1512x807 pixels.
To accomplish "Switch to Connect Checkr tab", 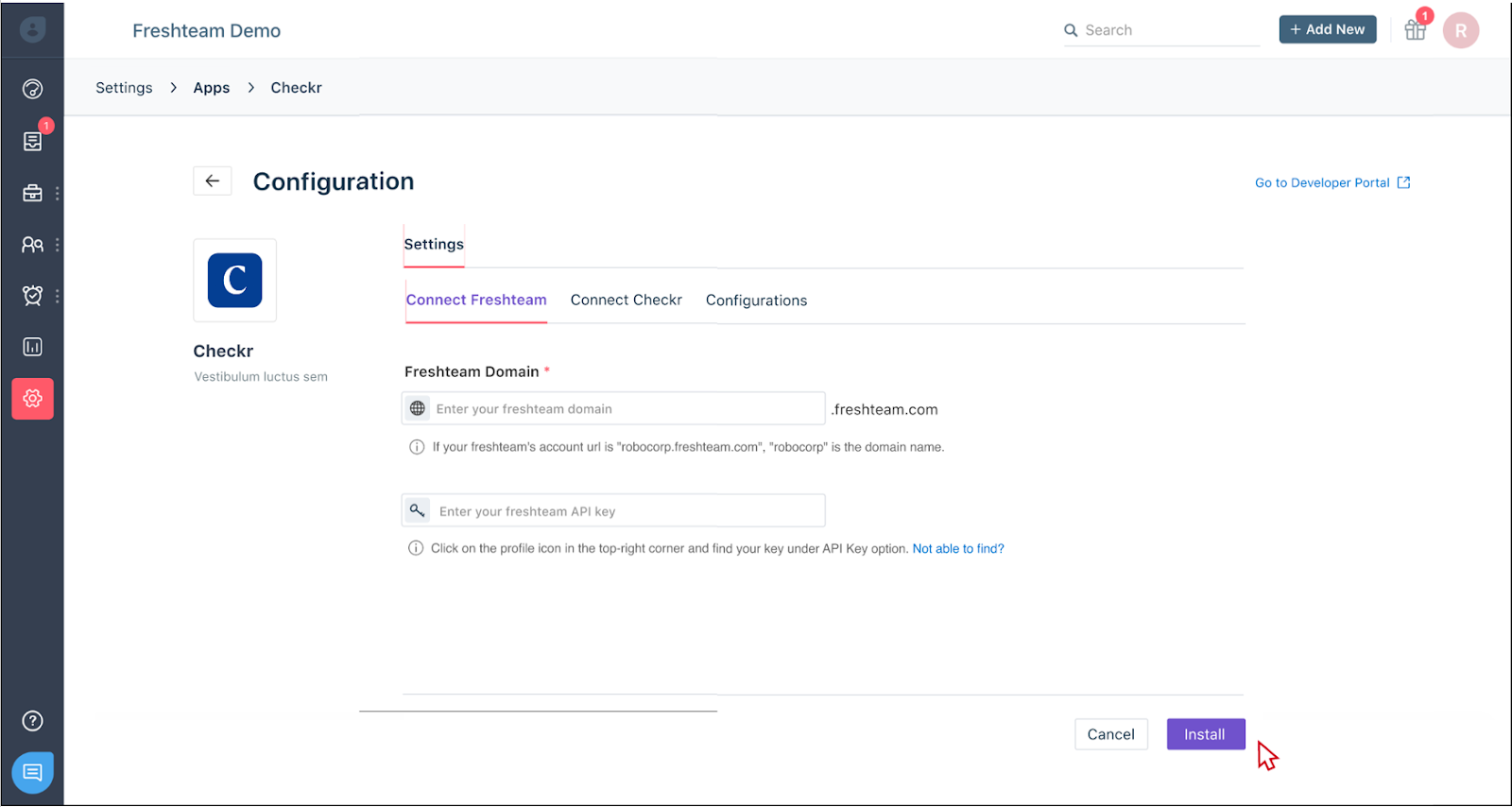I will pyautogui.click(x=627, y=300).
